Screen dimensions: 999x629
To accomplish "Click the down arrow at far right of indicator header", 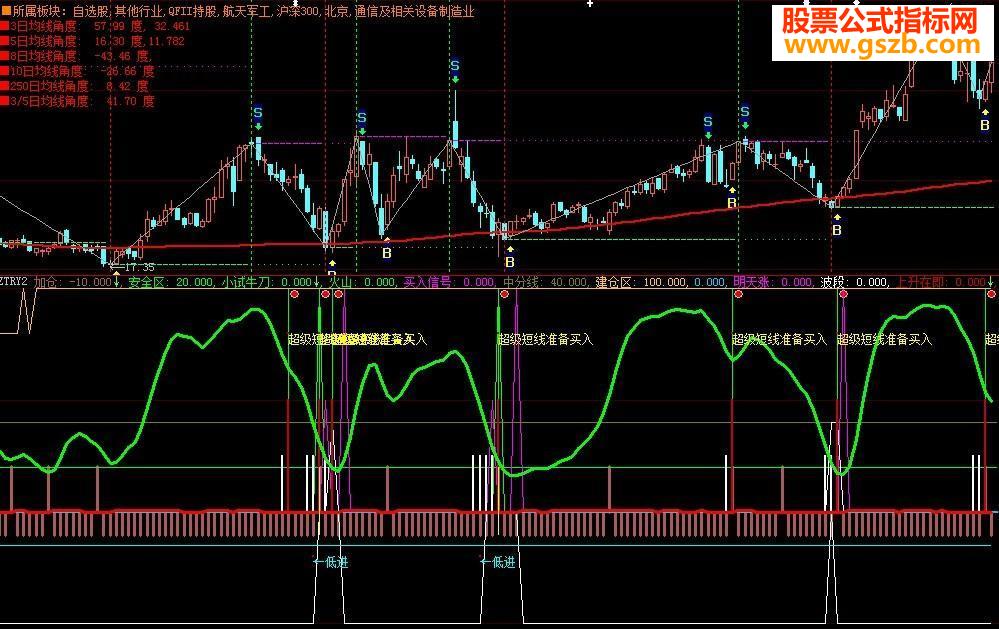I will pos(991,282).
